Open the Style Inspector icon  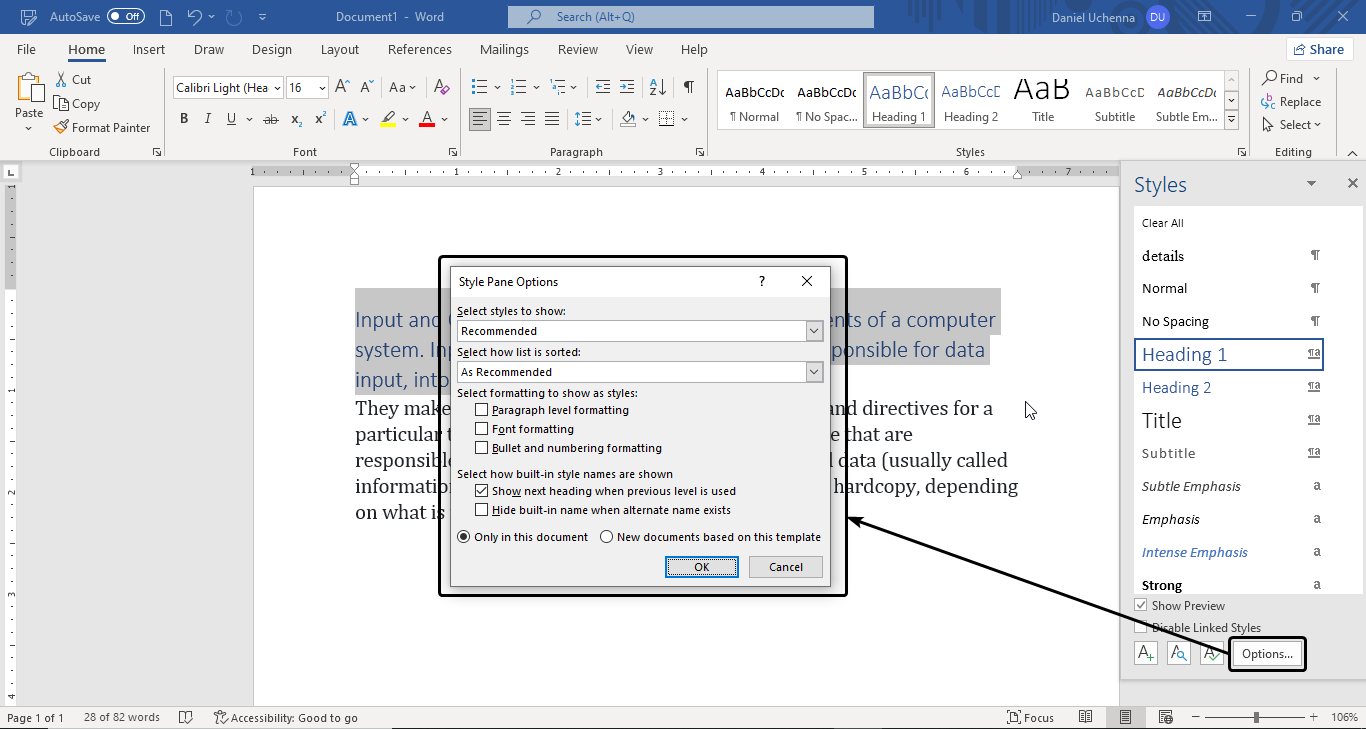tap(1179, 654)
